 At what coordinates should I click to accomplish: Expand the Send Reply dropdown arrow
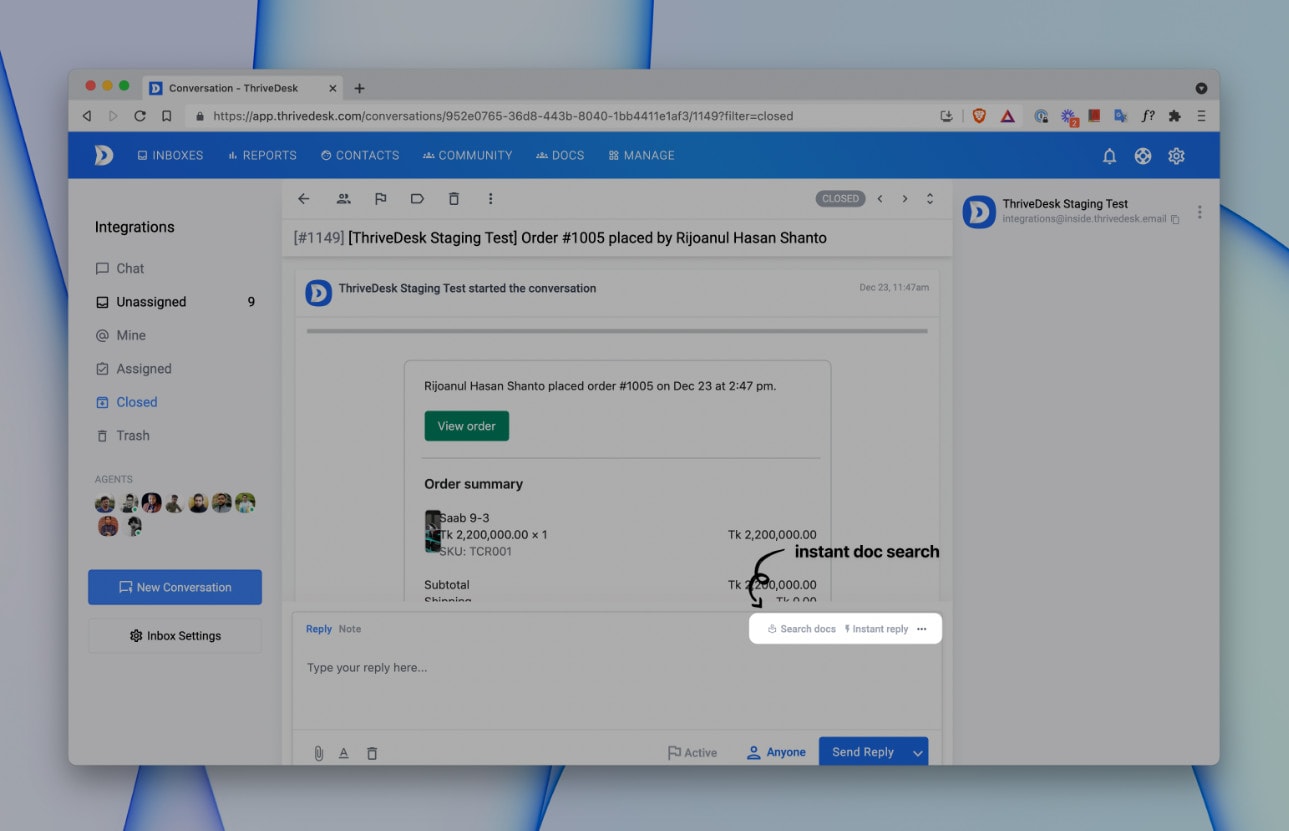coord(917,752)
